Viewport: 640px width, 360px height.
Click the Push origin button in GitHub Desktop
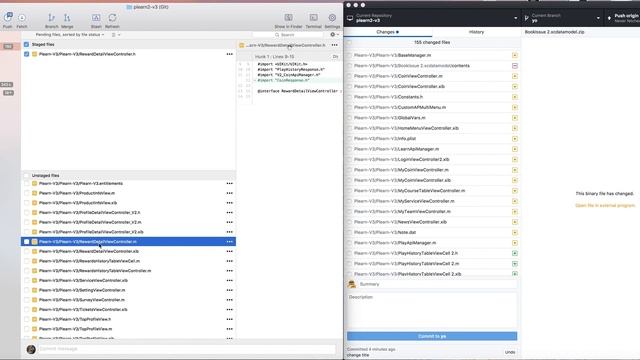pyautogui.click(x=623, y=18)
